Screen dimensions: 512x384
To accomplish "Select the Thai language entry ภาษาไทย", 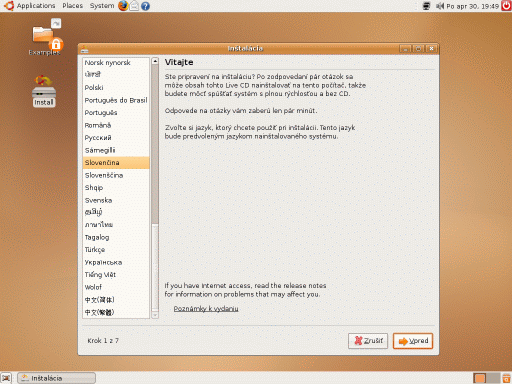I will tap(116, 225).
